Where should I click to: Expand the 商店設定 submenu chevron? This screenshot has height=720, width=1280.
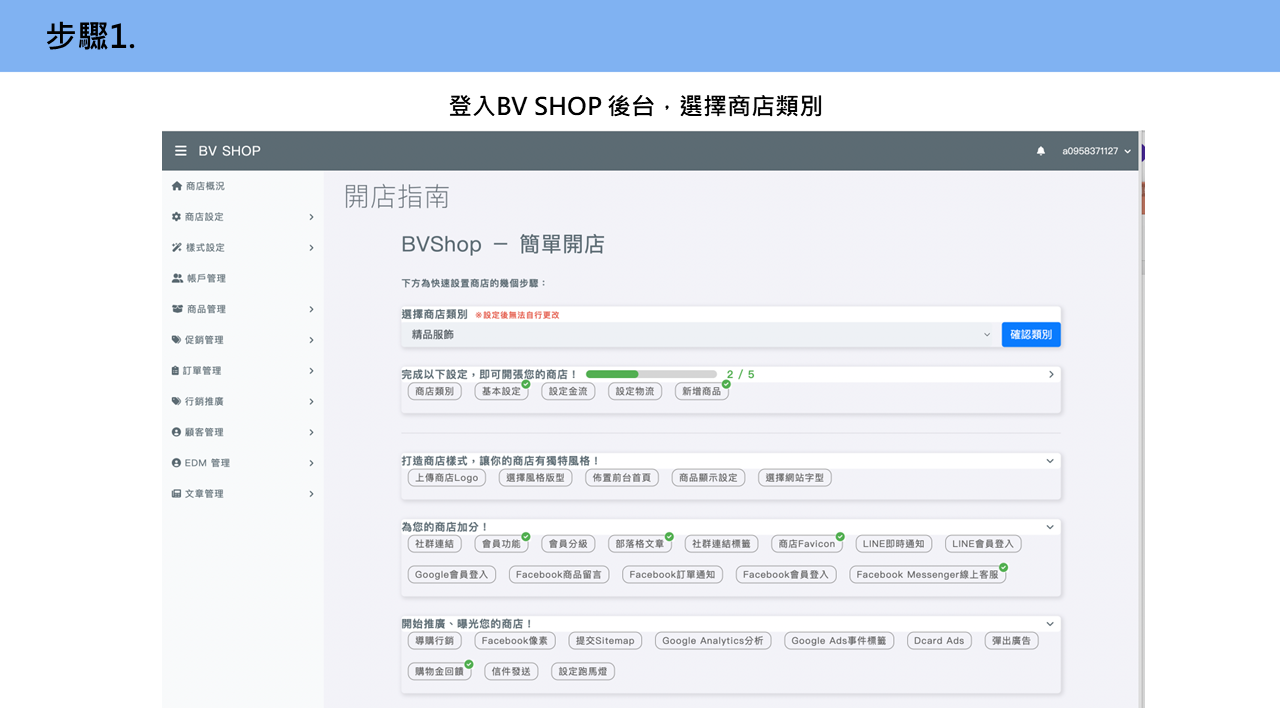(311, 217)
